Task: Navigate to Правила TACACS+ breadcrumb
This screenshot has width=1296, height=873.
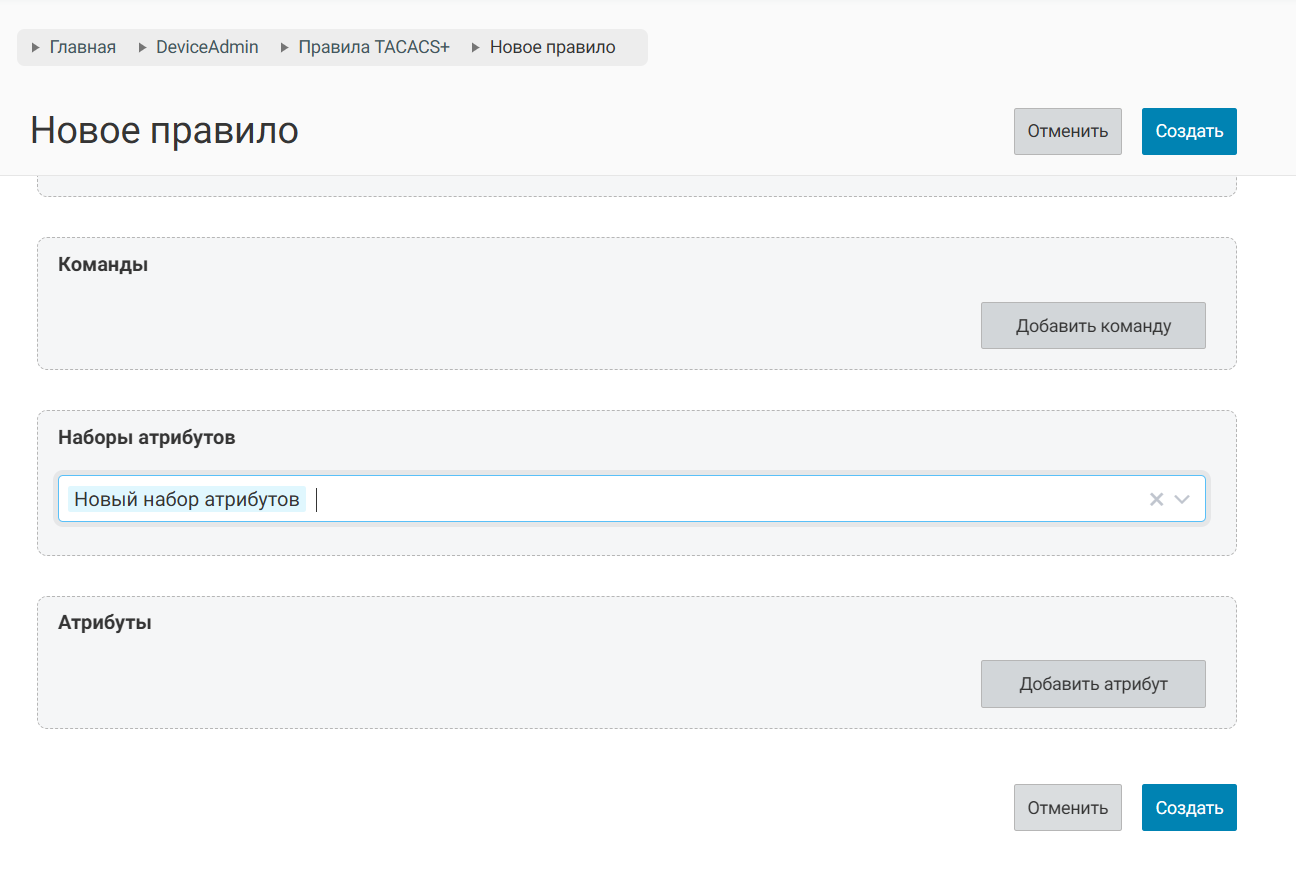Action: tap(374, 47)
